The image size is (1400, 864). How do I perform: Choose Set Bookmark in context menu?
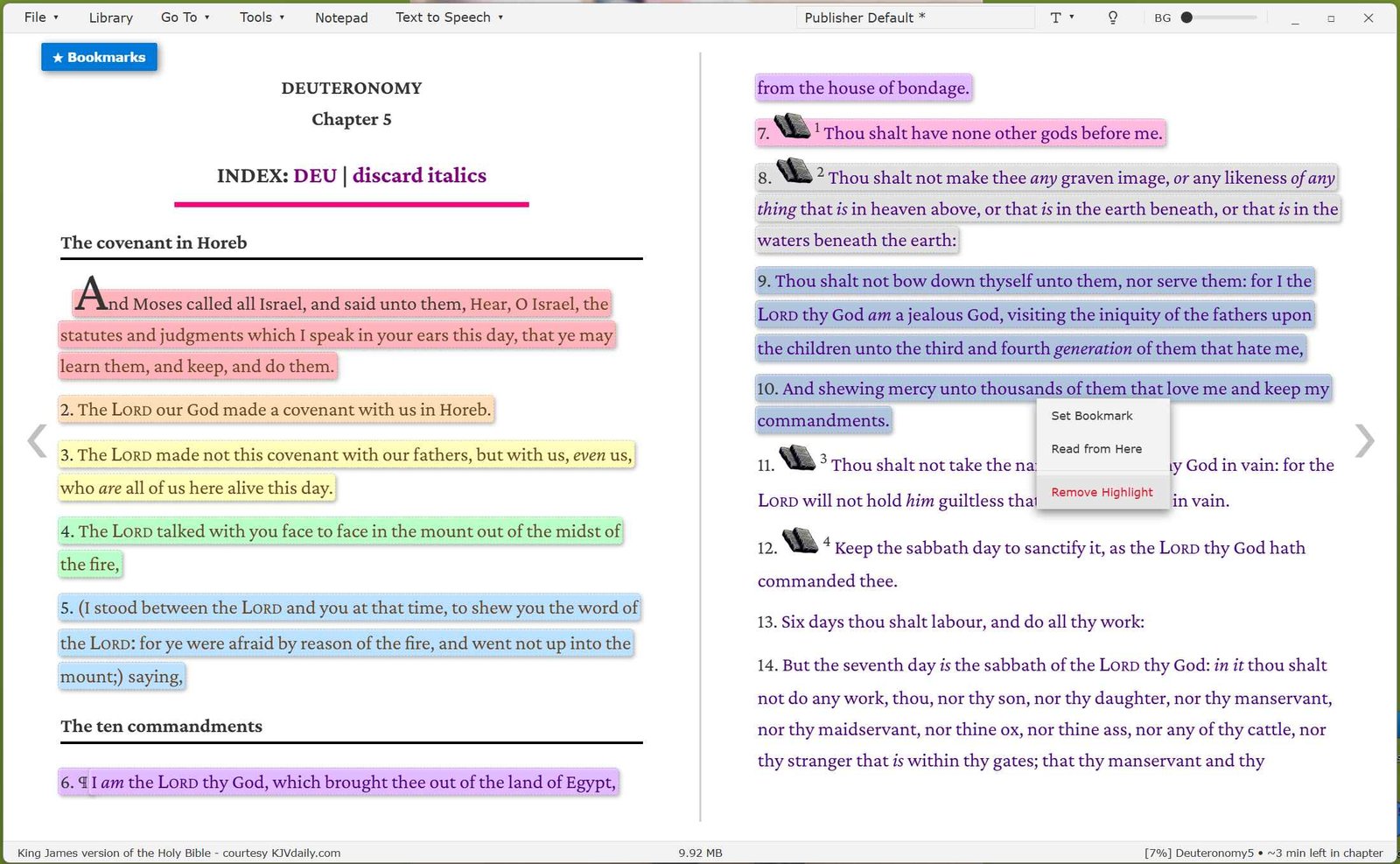[x=1102, y=416]
